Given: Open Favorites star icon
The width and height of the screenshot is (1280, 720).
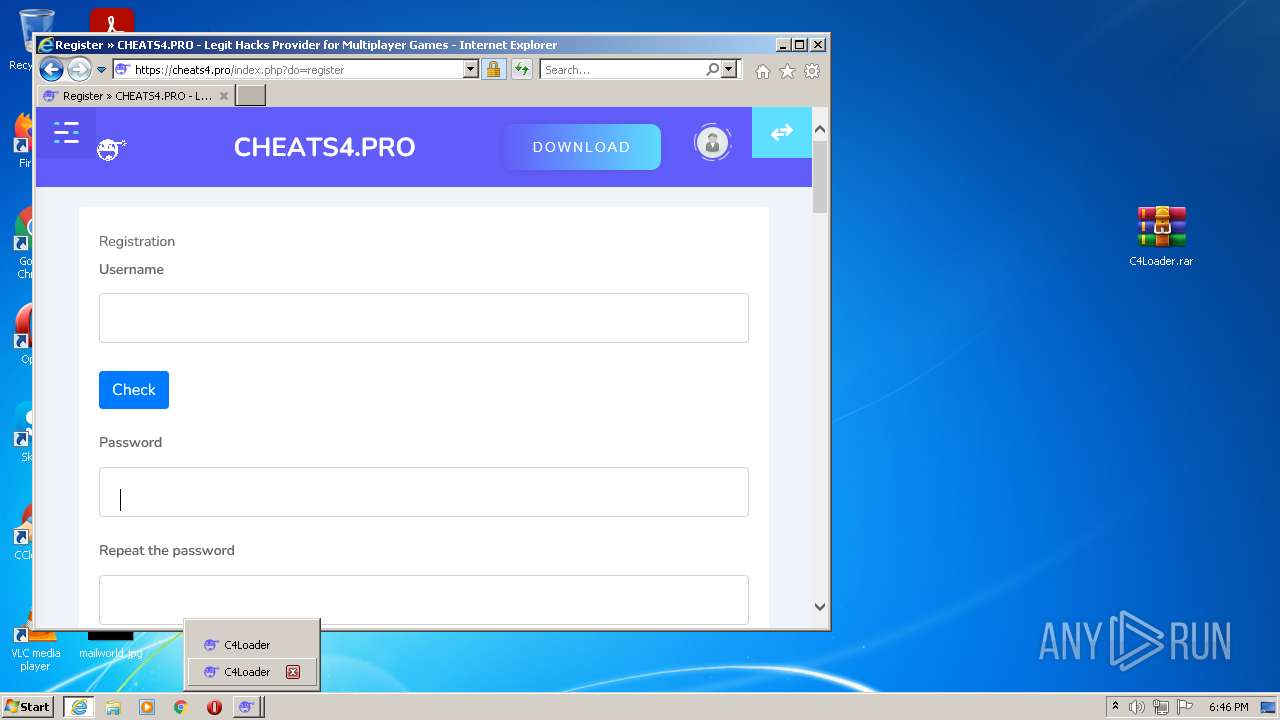Looking at the screenshot, I should point(787,71).
